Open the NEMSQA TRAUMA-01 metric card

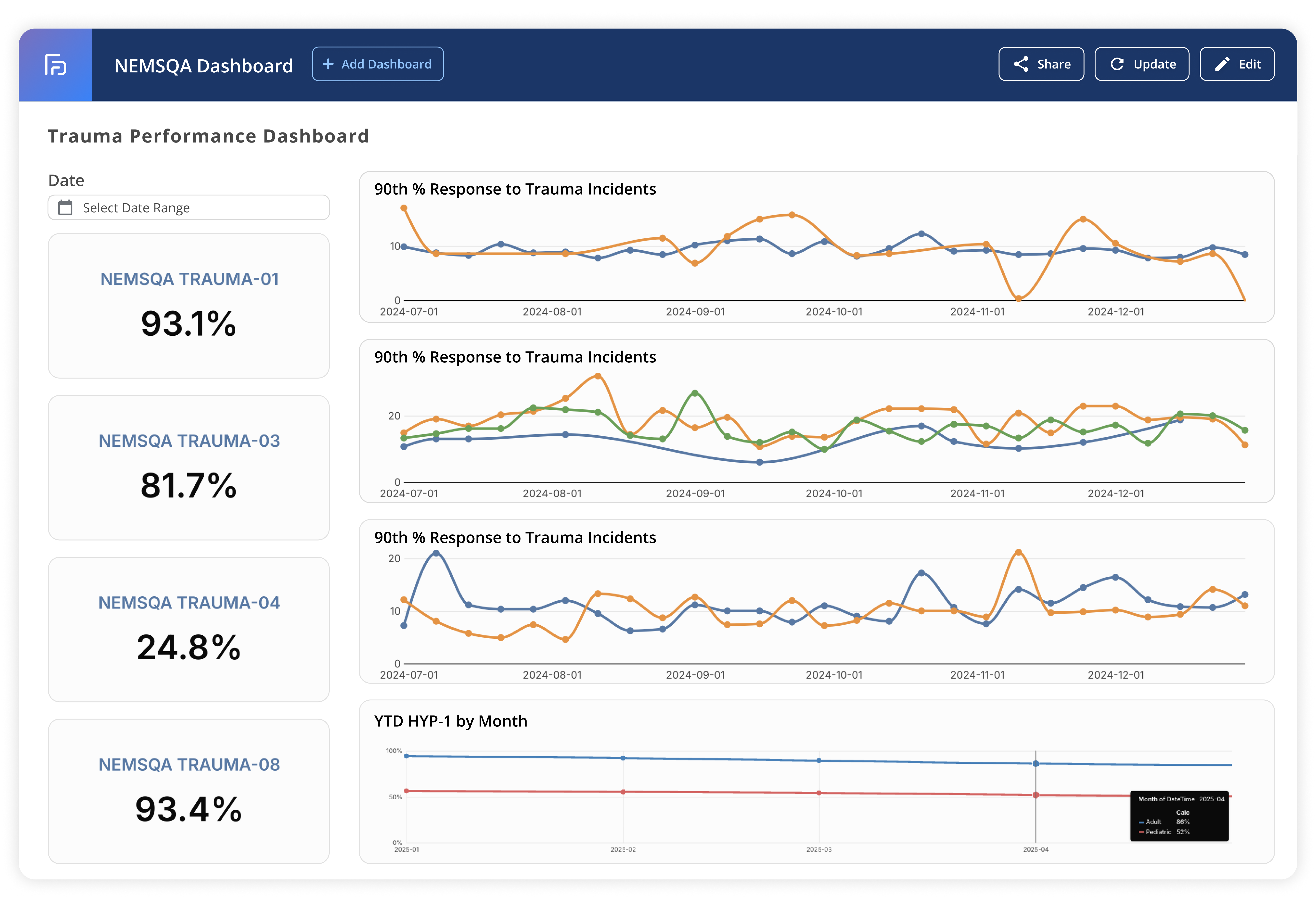click(188, 306)
